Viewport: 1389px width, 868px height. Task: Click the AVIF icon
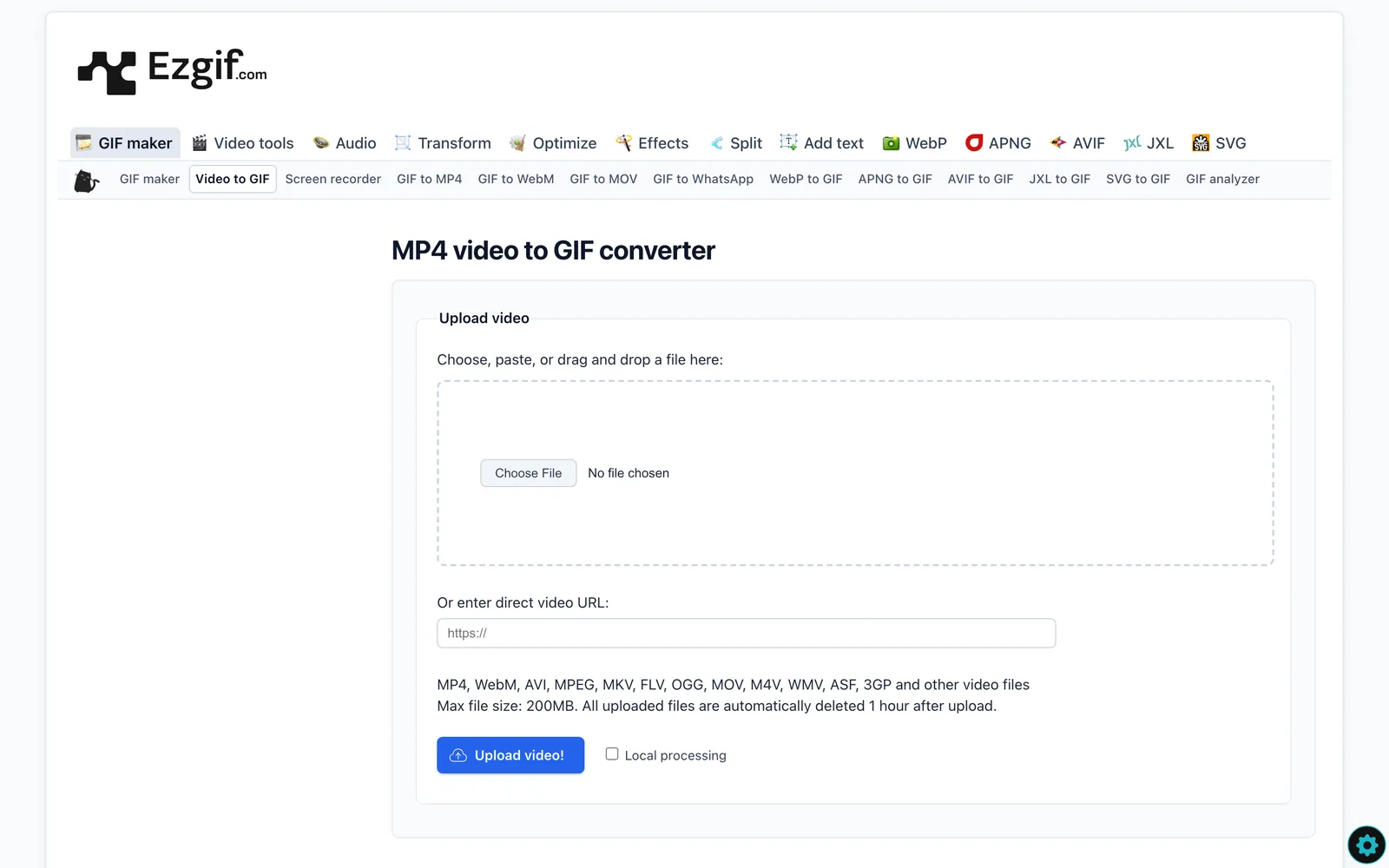click(x=1058, y=143)
